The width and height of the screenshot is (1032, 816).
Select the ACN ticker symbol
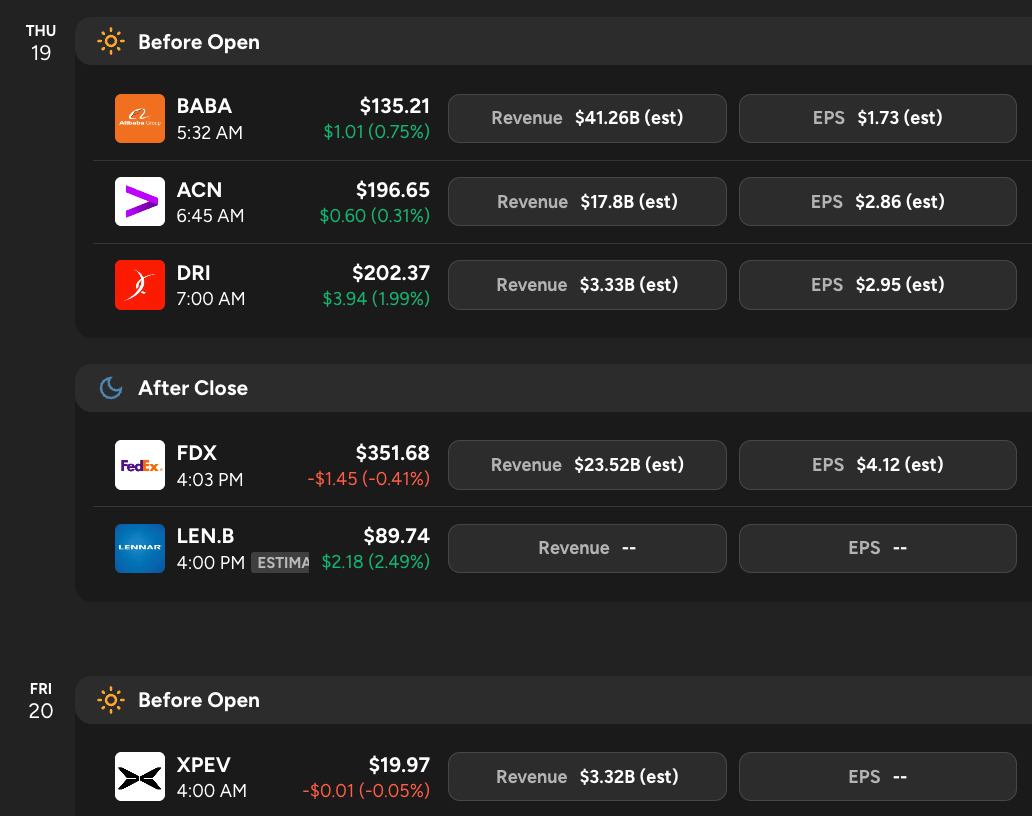[199, 190]
